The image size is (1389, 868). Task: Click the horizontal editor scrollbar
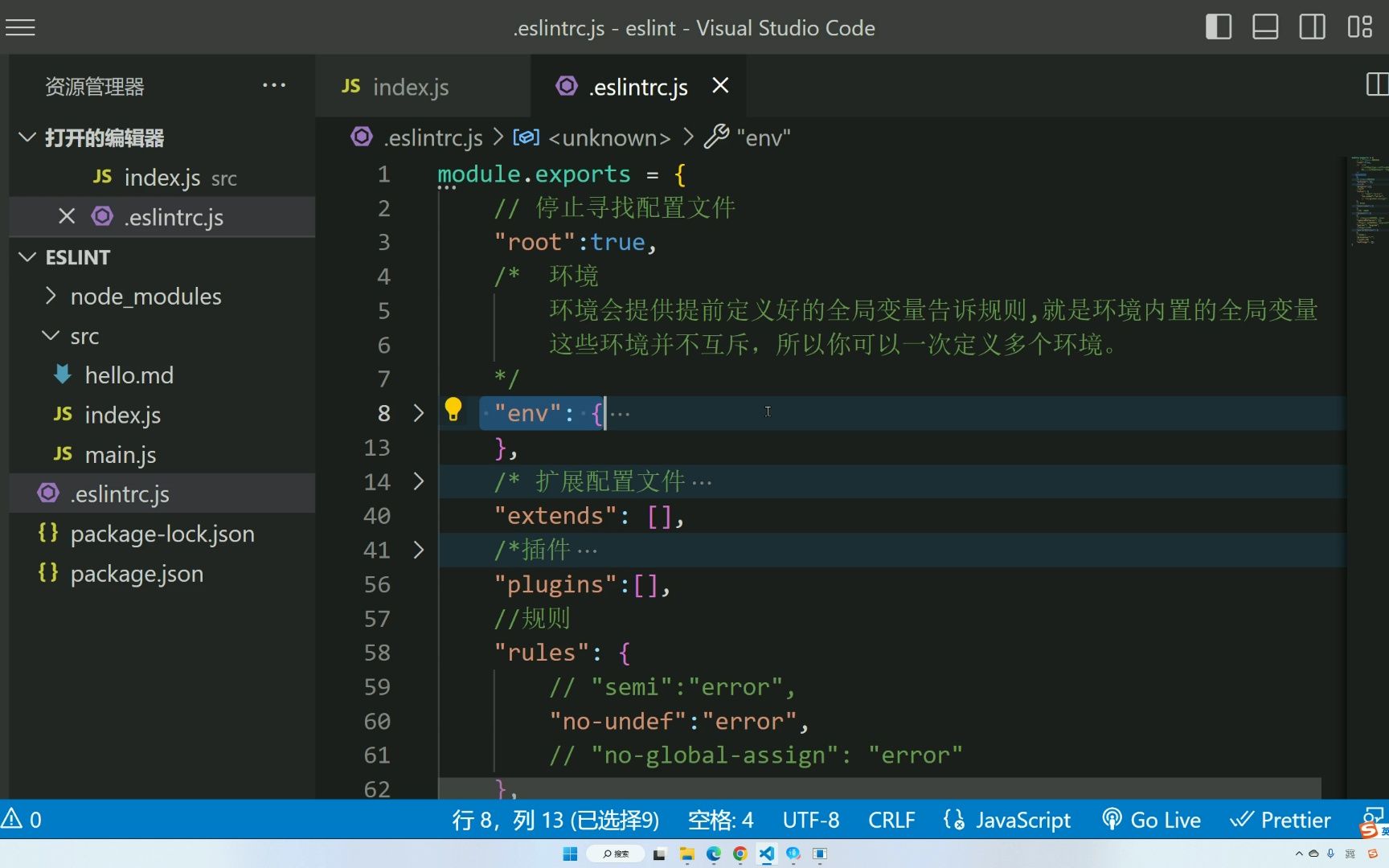coord(879,788)
